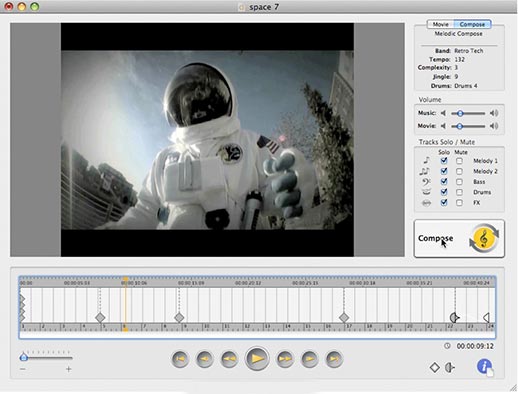Image resolution: width=518 pixels, height=394 pixels.
Task: Mute the Bass track
Action: 459,182
